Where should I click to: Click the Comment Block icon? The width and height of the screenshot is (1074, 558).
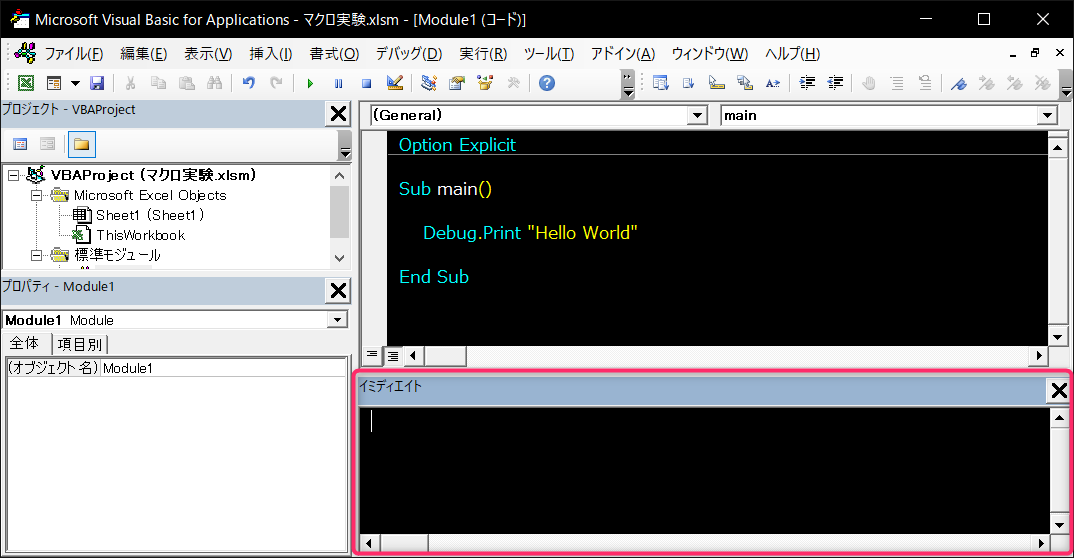(x=897, y=84)
